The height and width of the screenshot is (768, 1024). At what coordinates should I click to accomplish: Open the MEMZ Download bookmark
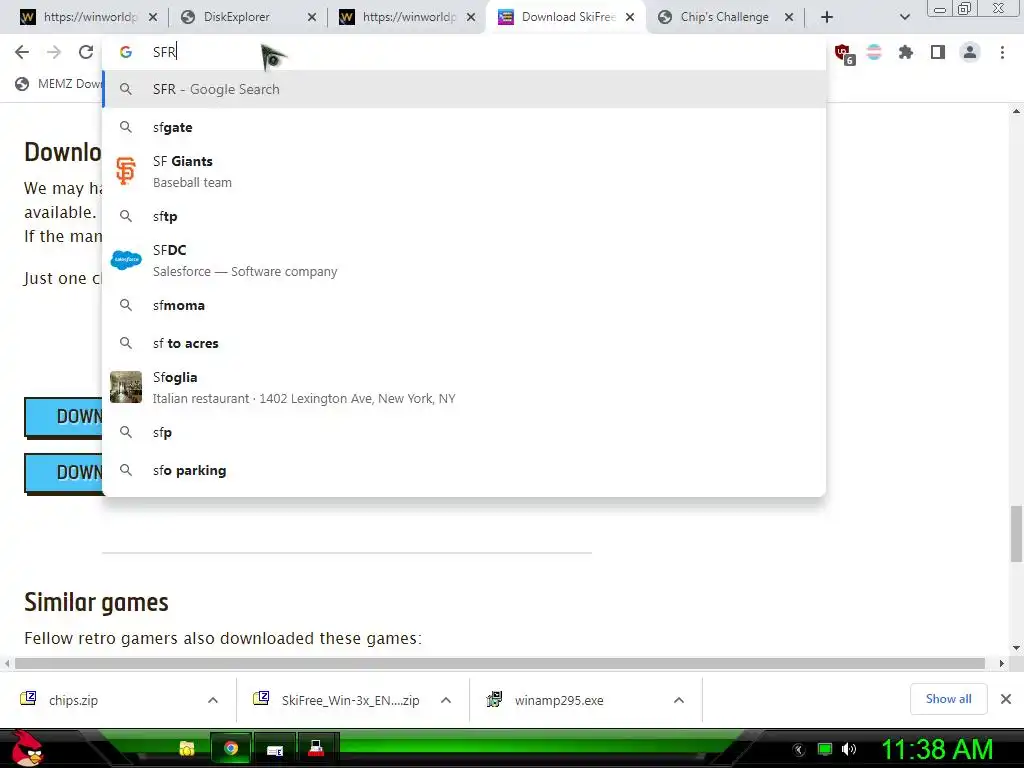pos(59,84)
